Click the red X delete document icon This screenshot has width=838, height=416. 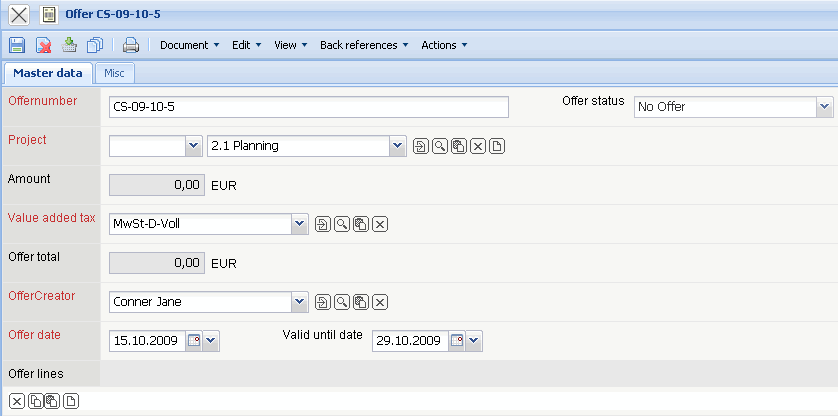coord(43,45)
